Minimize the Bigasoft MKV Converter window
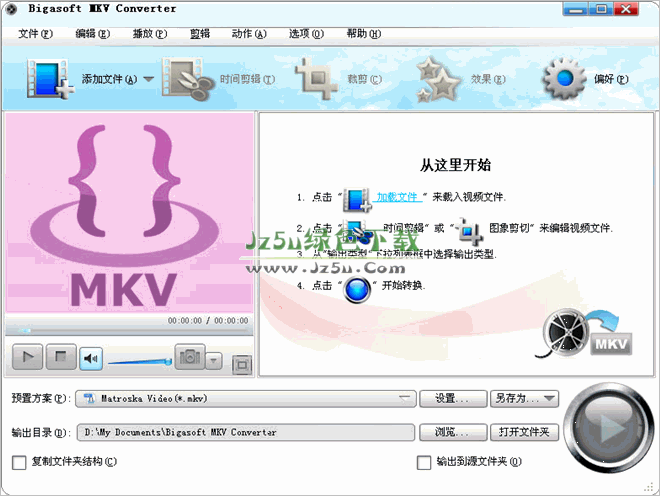The height and width of the screenshot is (496, 660). point(575,9)
